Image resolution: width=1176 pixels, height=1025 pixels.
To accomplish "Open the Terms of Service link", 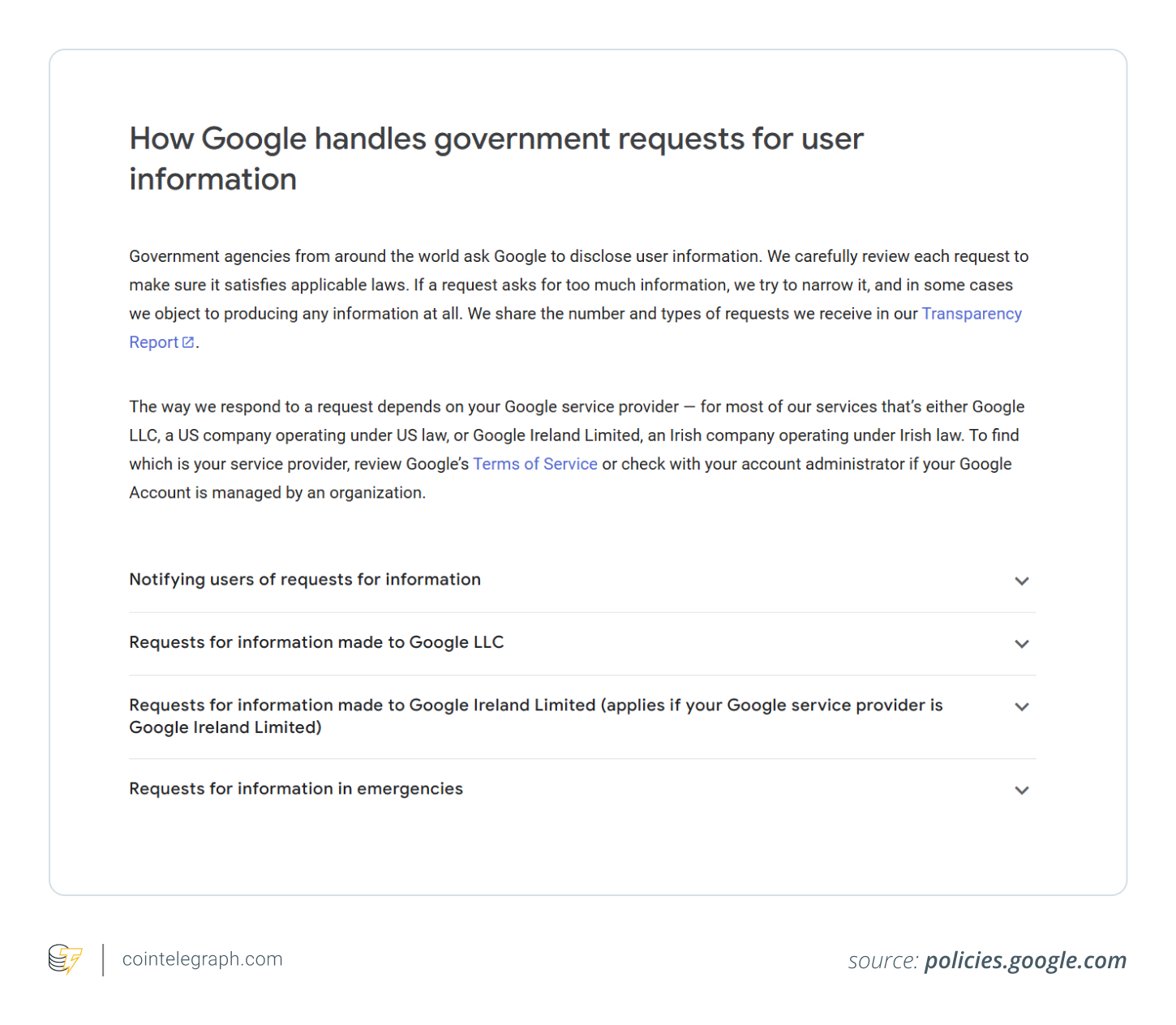I will coord(534,464).
